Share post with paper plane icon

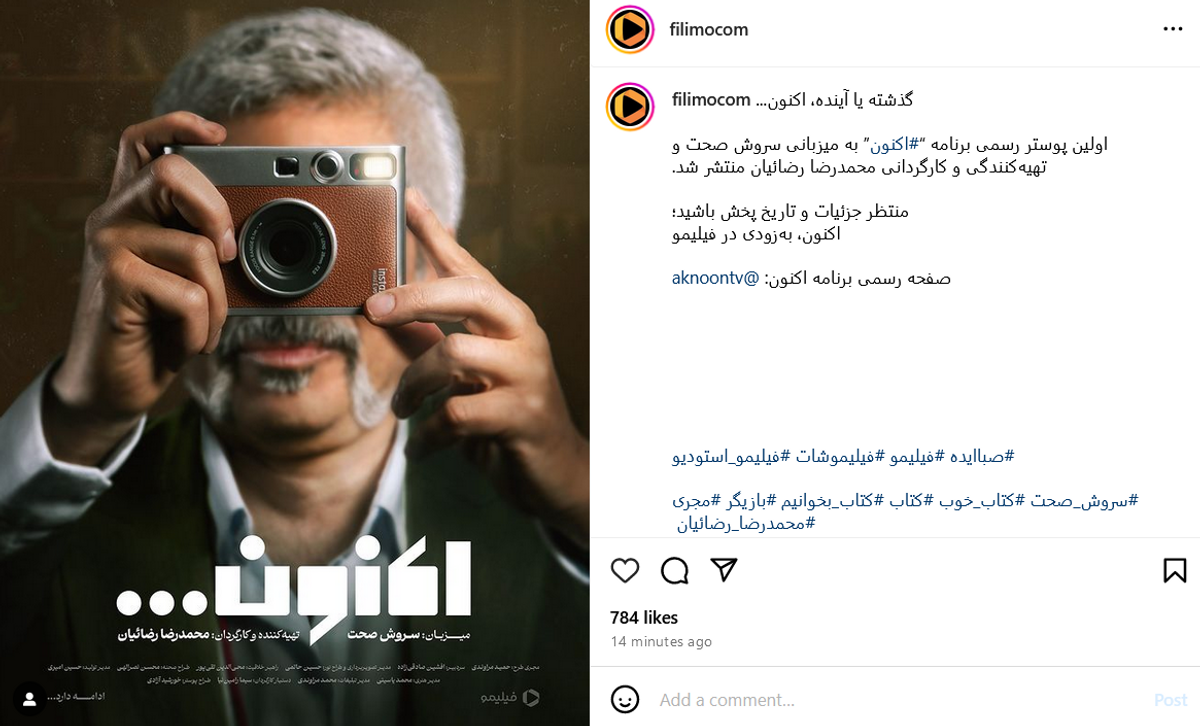[724, 571]
